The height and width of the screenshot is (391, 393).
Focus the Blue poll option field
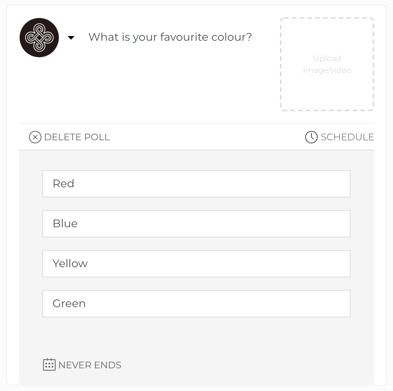pyautogui.click(x=196, y=224)
